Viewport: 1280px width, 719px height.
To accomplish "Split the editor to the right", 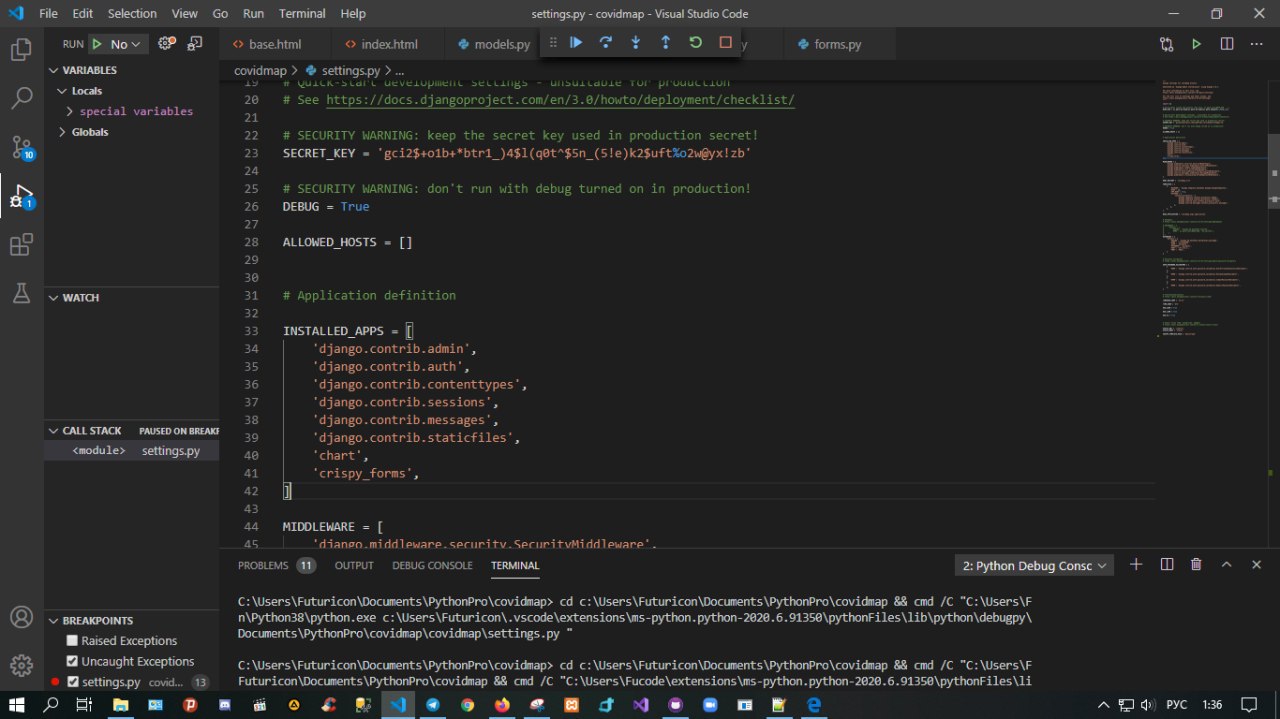I will (x=1227, y=44).
